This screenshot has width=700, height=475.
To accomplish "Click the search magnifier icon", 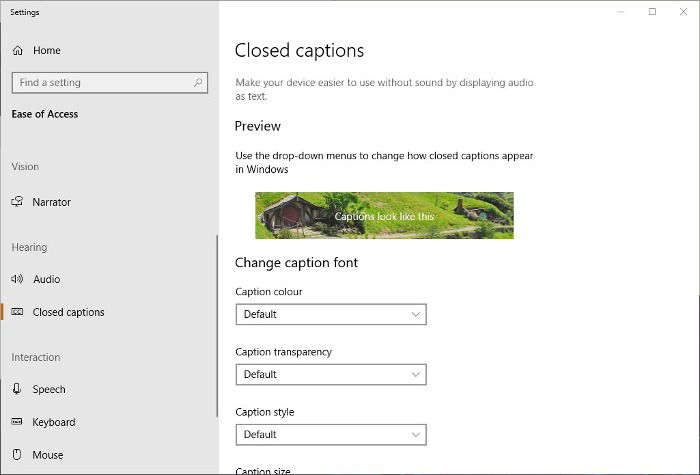I will pos(198,83).
